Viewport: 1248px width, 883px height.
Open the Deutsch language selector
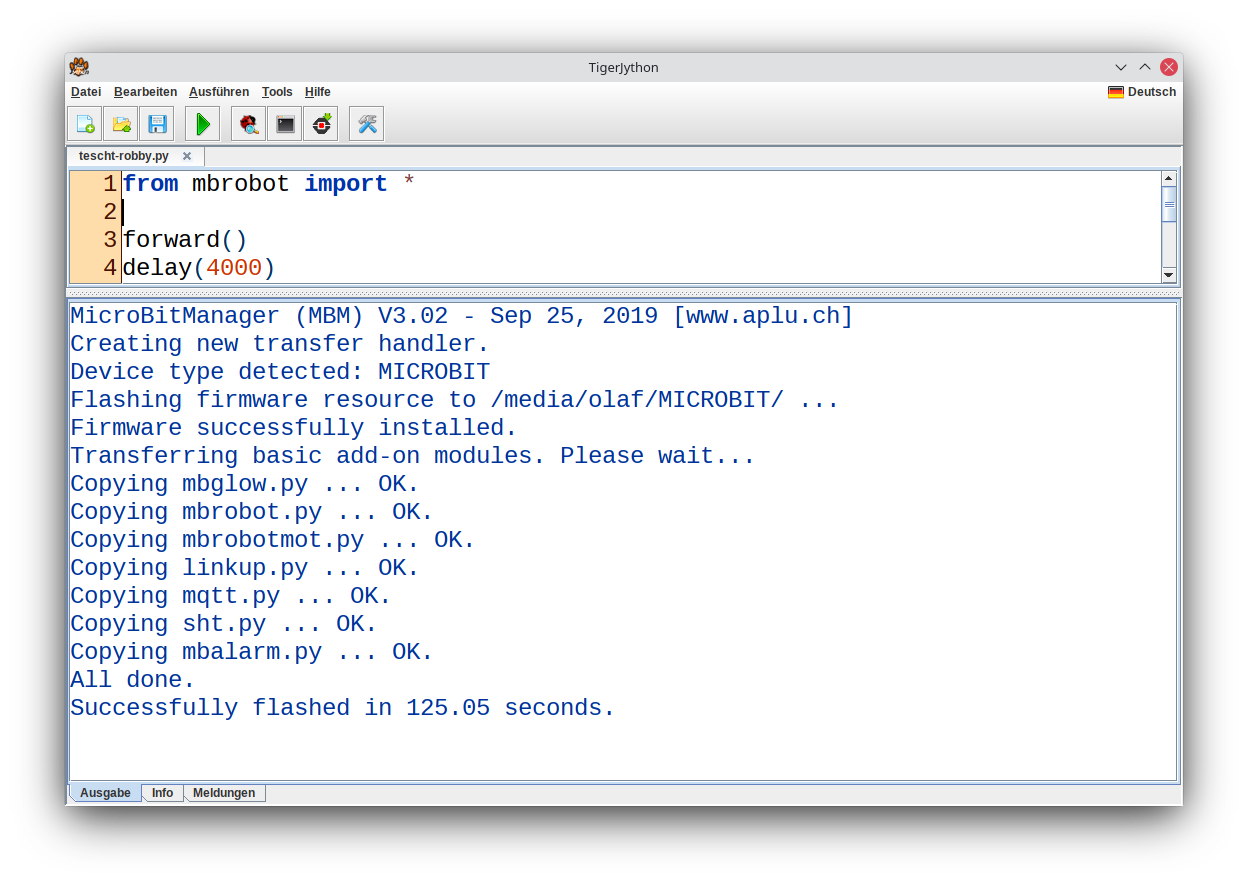point(1142,92)
